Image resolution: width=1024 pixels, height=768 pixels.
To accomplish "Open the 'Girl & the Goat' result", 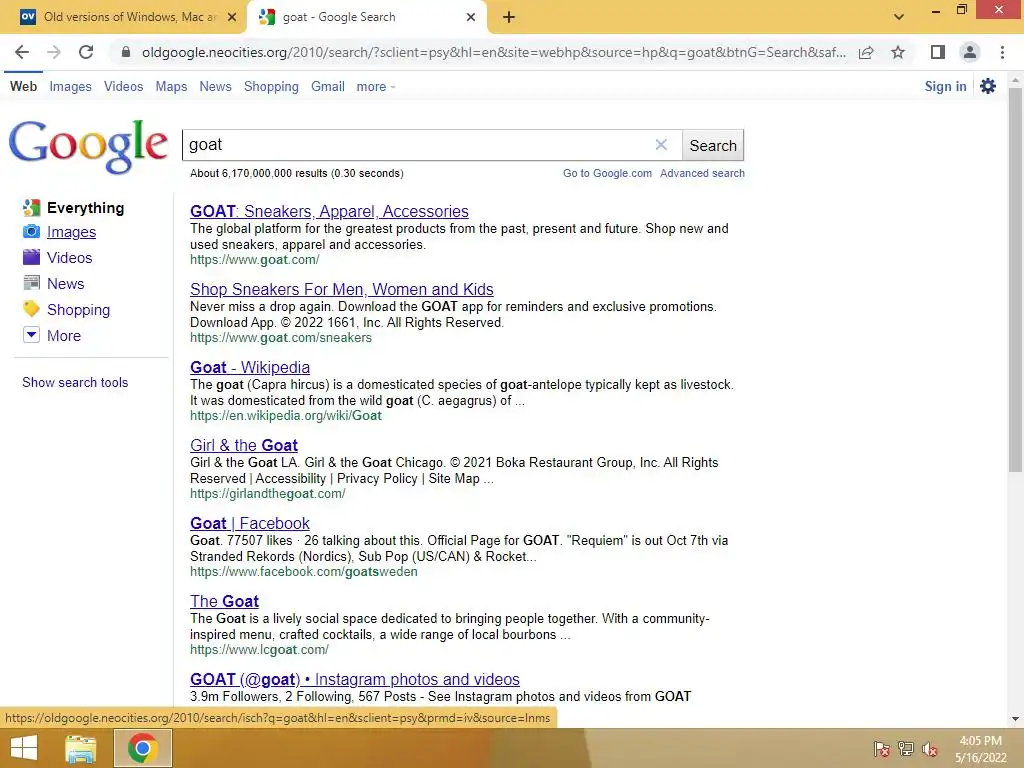I will pos(244,445).
